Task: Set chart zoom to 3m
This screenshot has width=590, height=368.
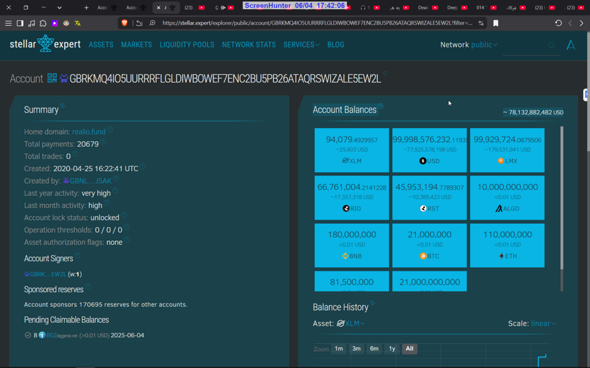Action: [x=356, y=349]
